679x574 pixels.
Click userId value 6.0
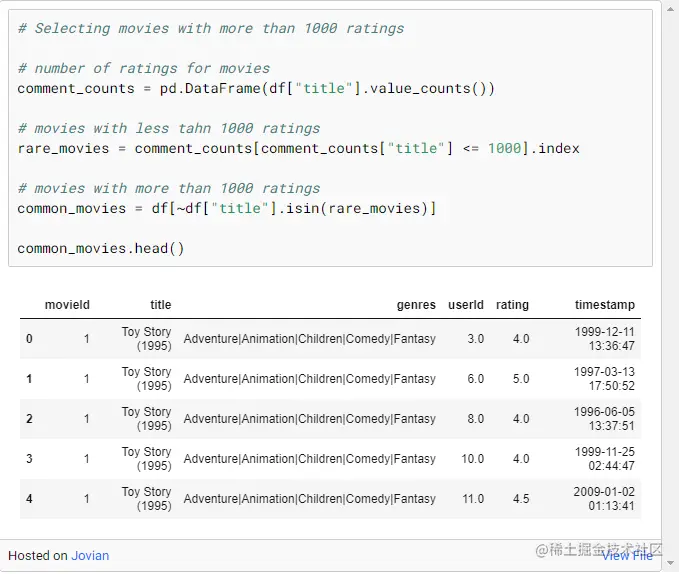tap(475, 379)
